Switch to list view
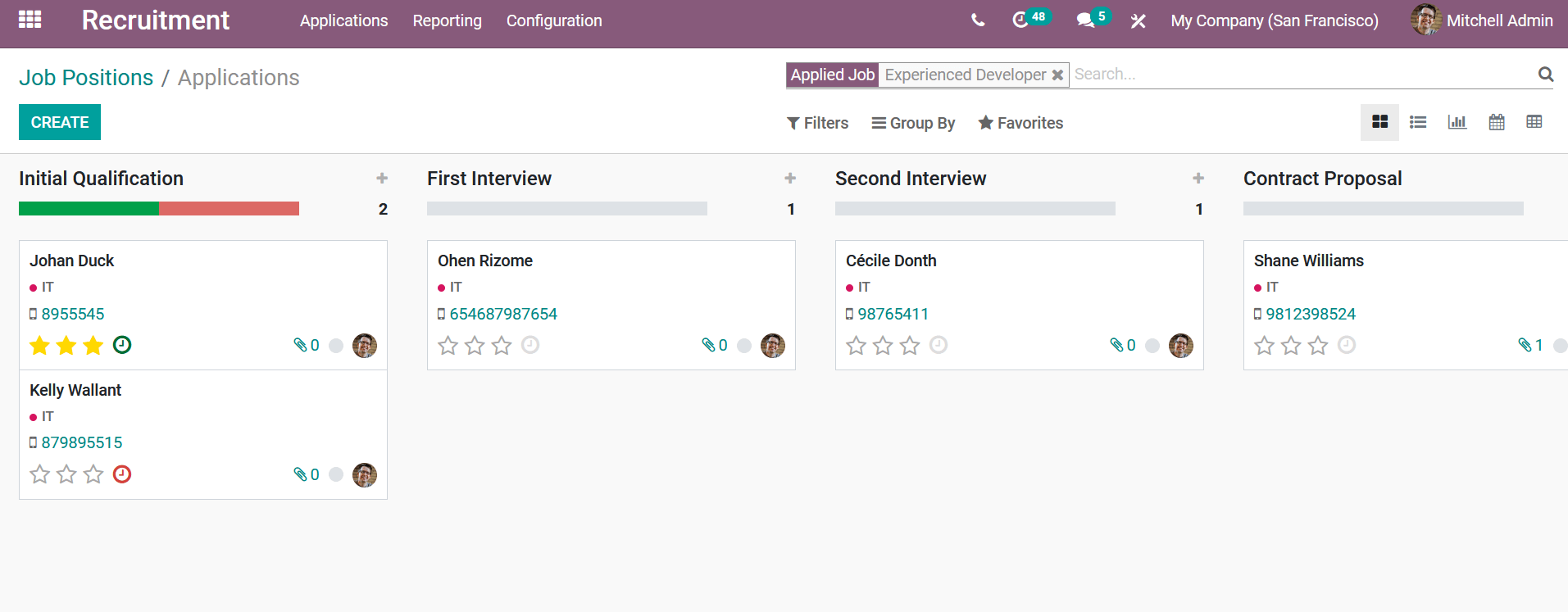The height and width of the screenshot is (612, 1568). coord(1417,122)
